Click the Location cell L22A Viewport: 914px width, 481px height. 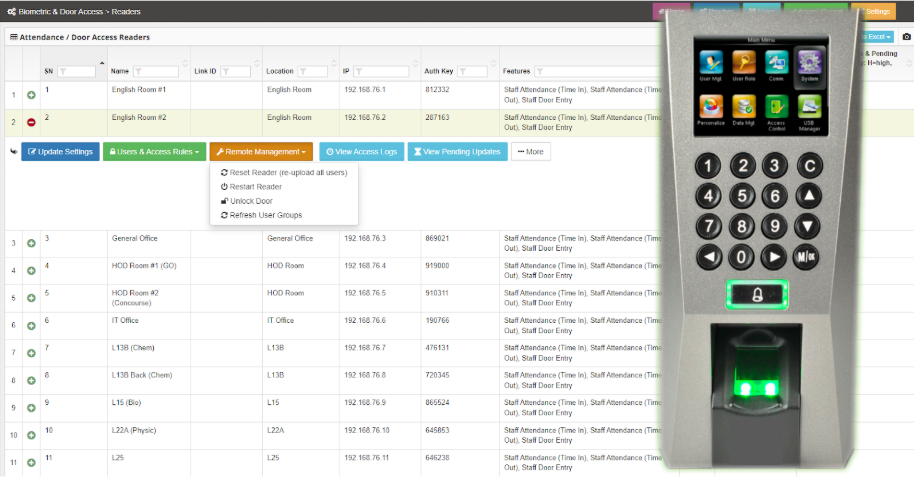coord(276,430)
